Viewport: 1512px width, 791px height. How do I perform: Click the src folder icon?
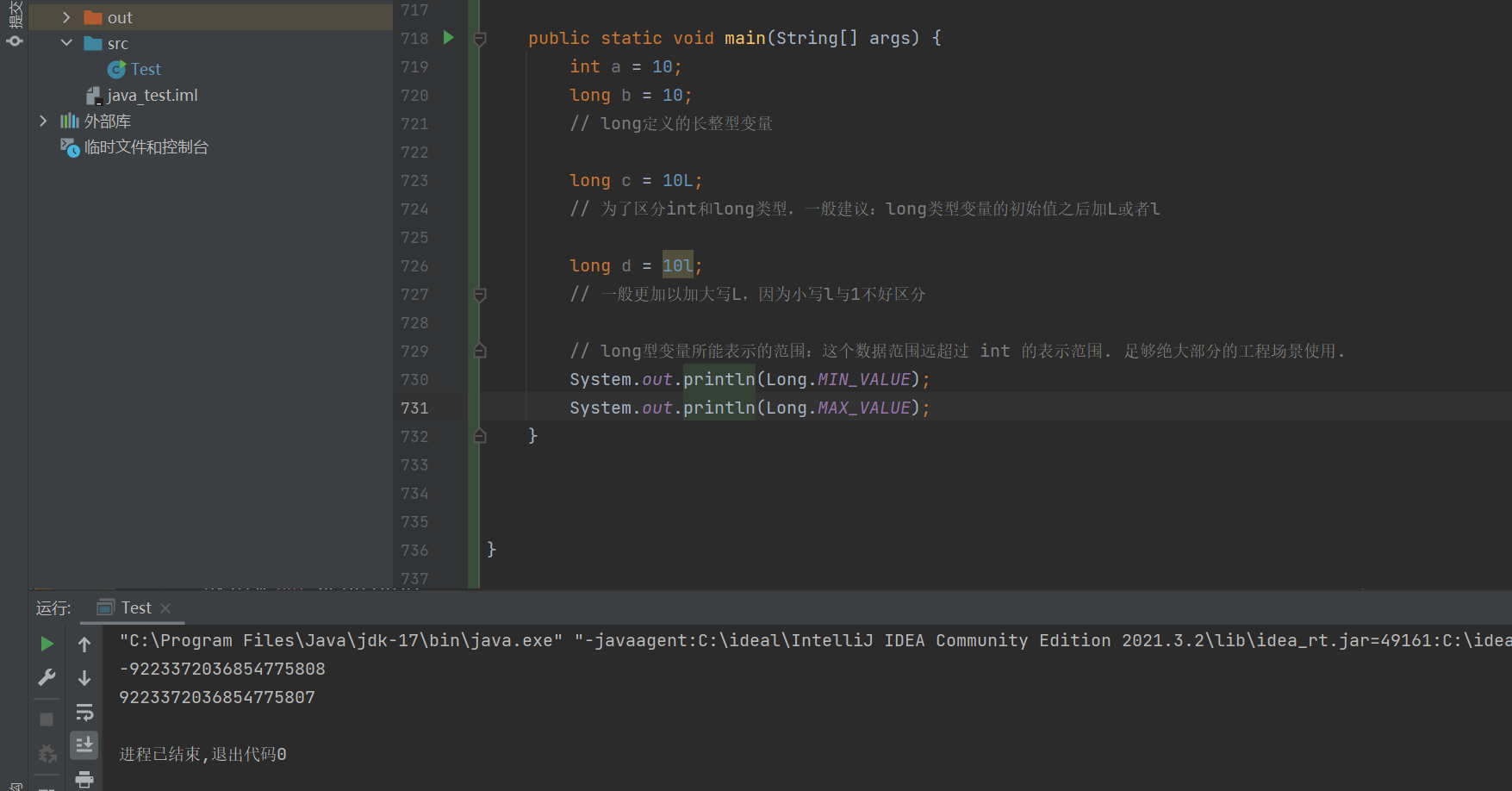(93, 43)
